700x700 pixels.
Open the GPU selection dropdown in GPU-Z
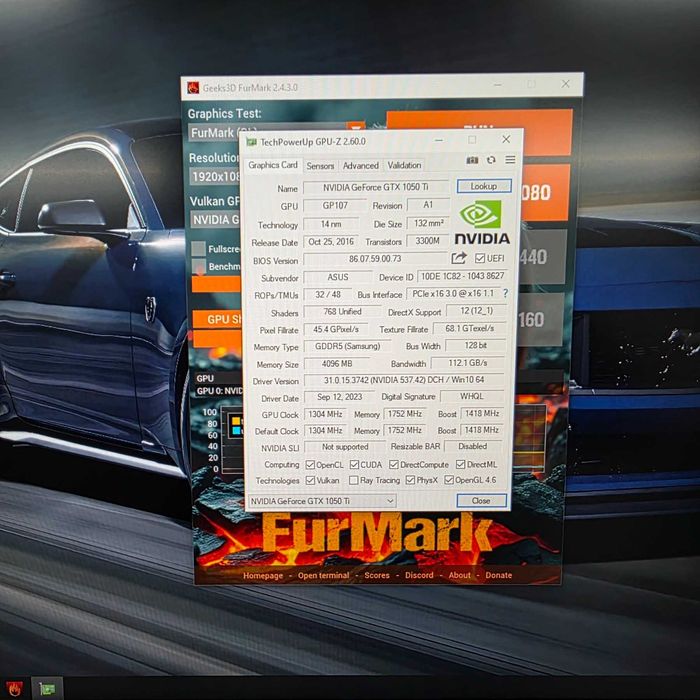tap(322, 501)
